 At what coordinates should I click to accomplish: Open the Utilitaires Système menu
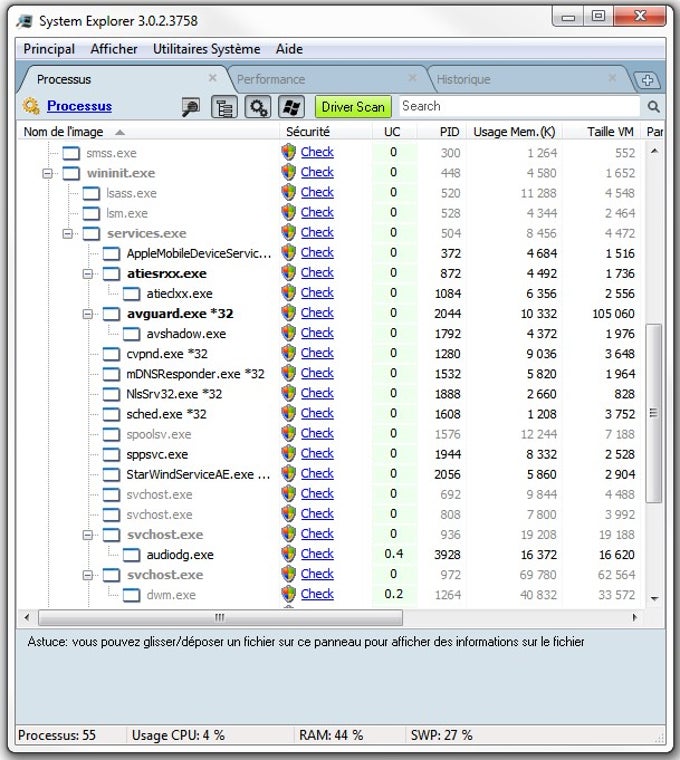click(206, 49)
